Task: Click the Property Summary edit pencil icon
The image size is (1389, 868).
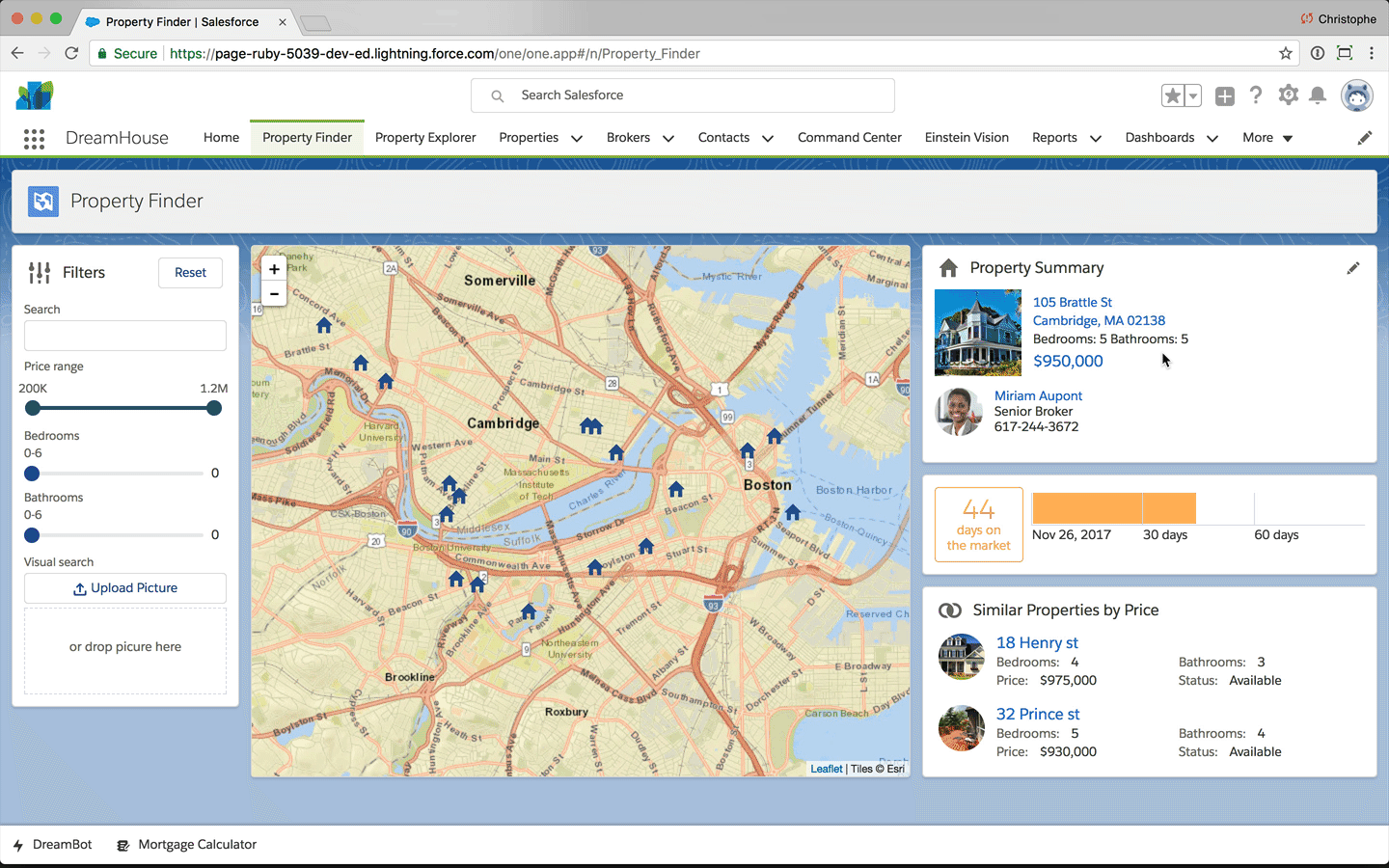Action: [1353, 268]
